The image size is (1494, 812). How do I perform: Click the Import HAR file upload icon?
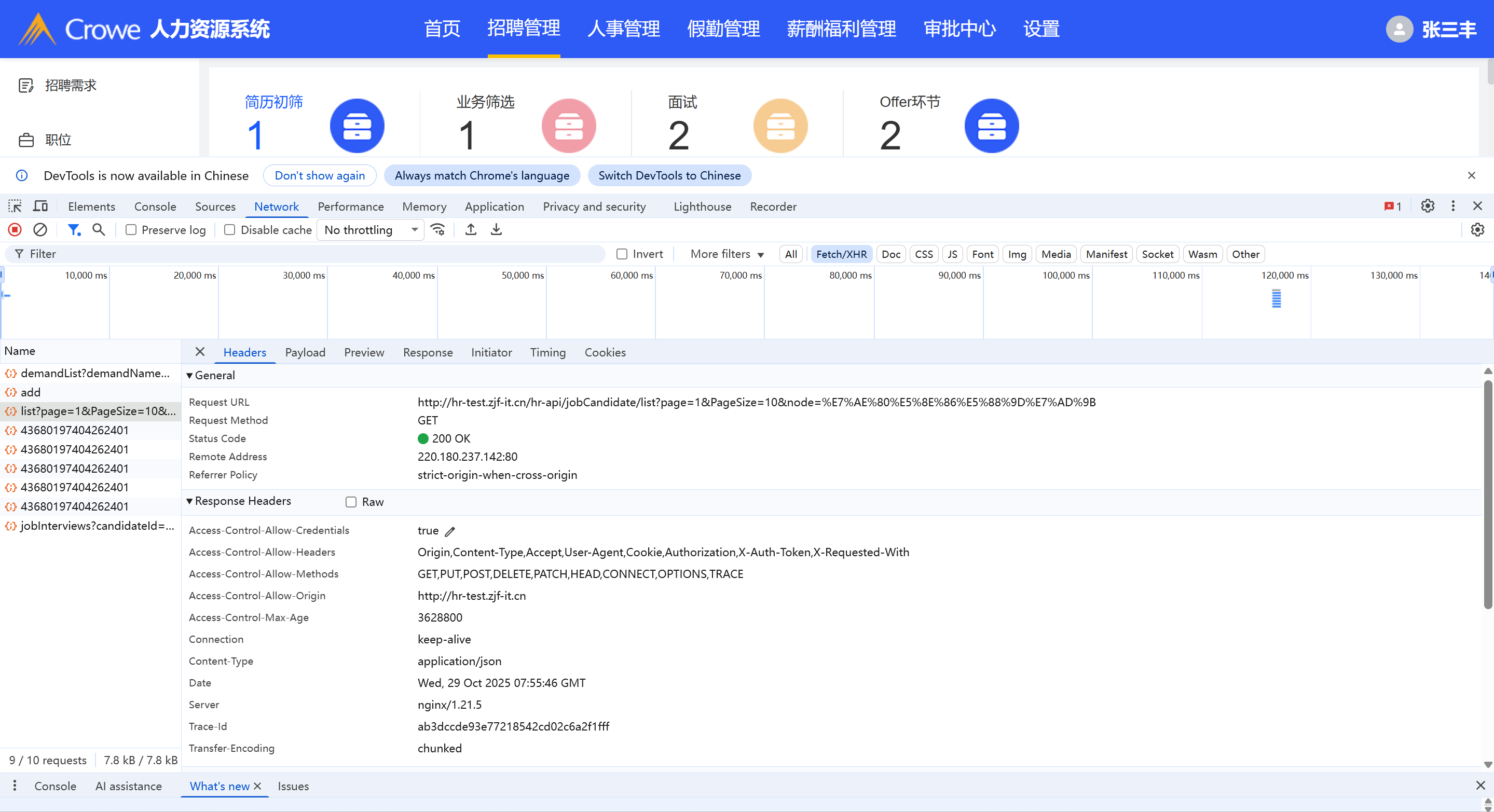(x=471, y=230)
